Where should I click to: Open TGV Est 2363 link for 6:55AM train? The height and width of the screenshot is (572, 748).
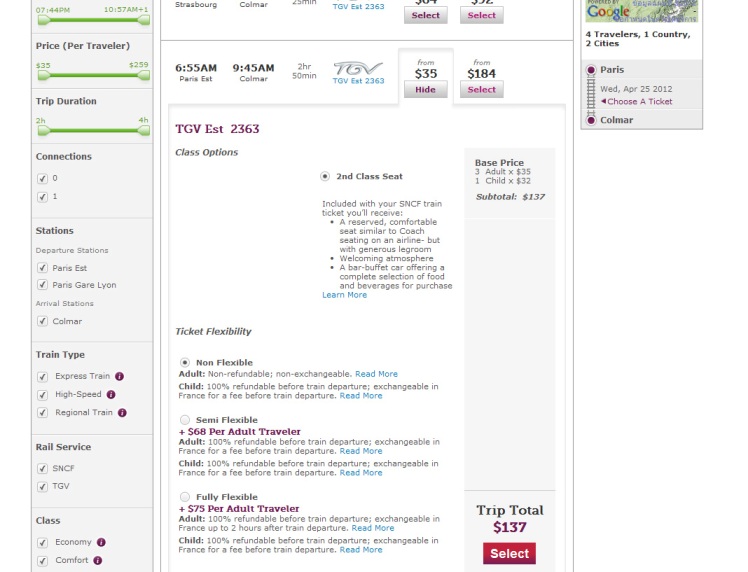(x=358, y=81)
